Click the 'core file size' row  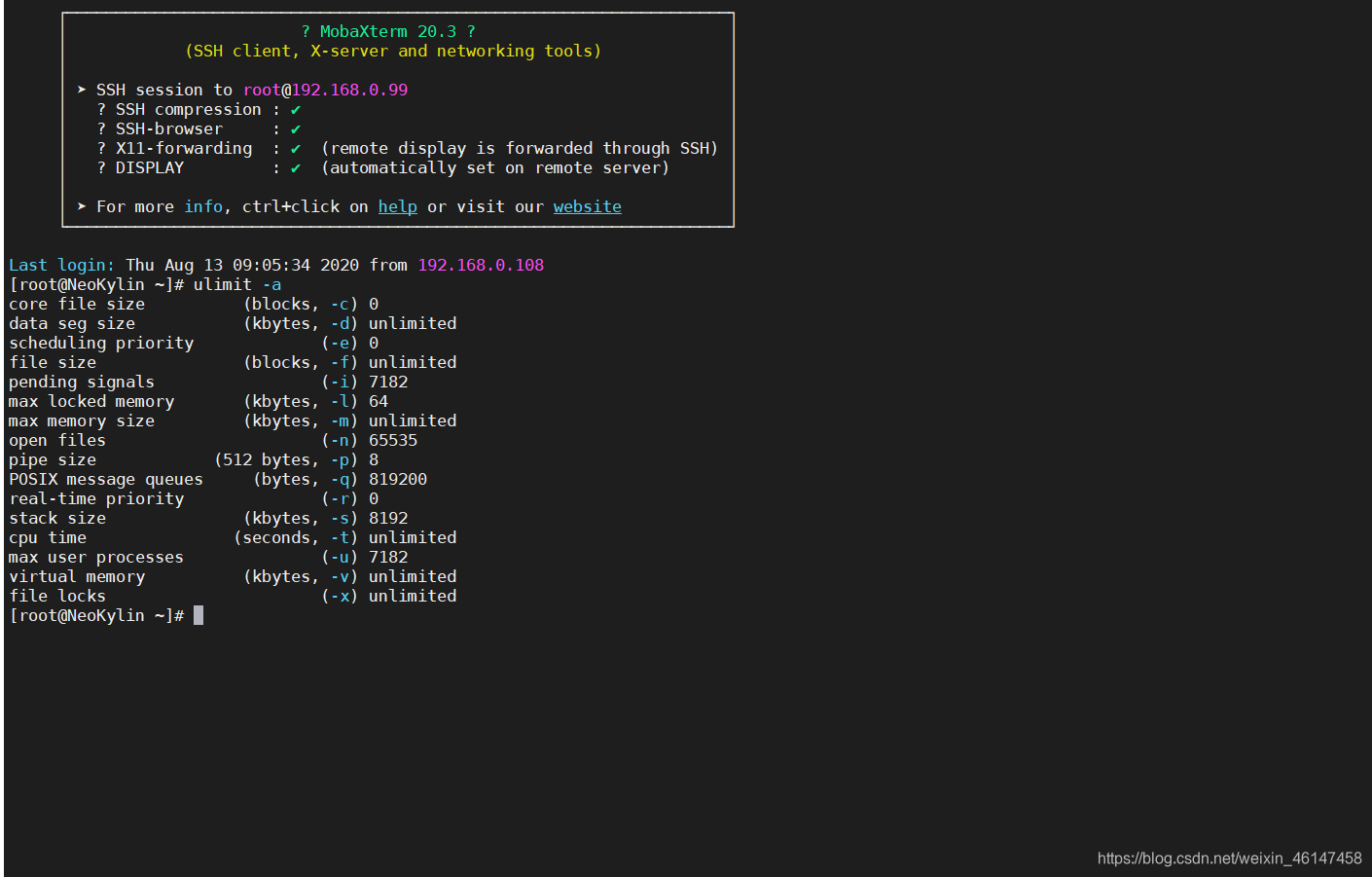[194, 304]
